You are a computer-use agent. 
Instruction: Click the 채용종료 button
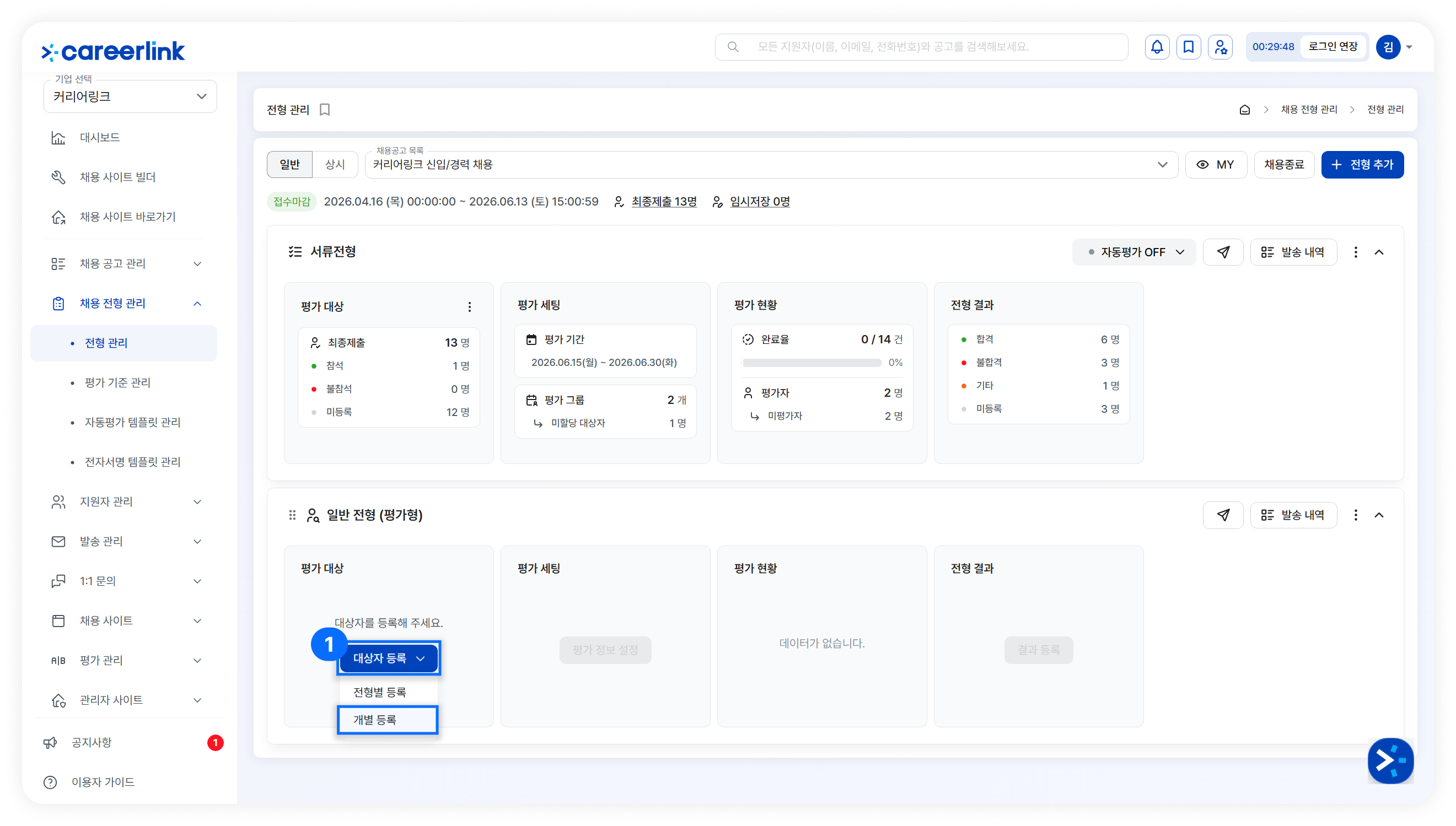[1283, 165]
